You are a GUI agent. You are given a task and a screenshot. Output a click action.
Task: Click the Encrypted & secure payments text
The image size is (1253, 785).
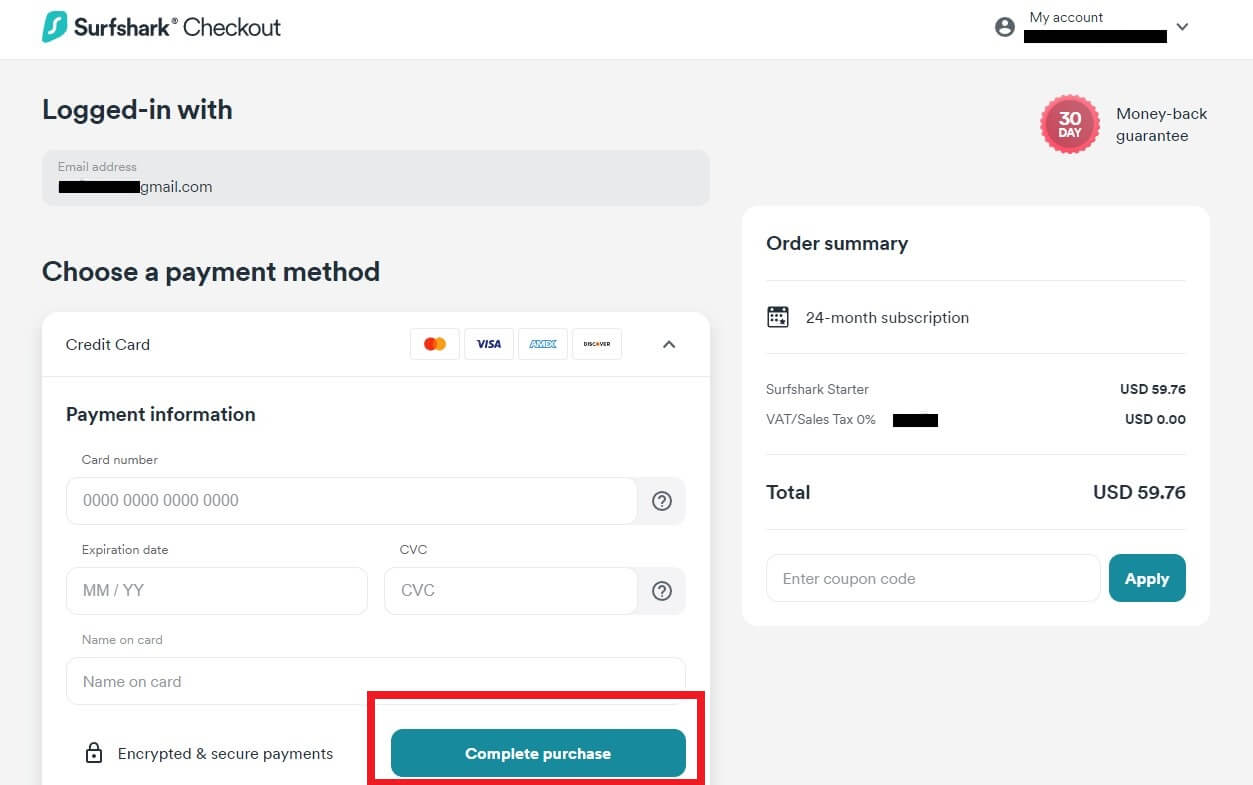225,753
